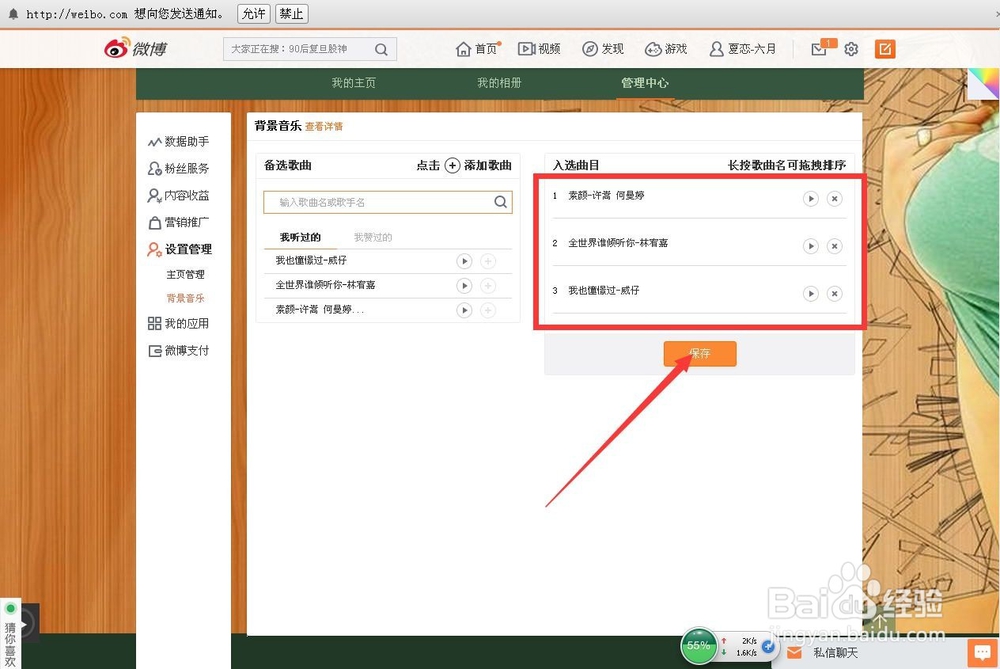
Task: Open the orange compose post icon
Action: click(x=884, y=48)
